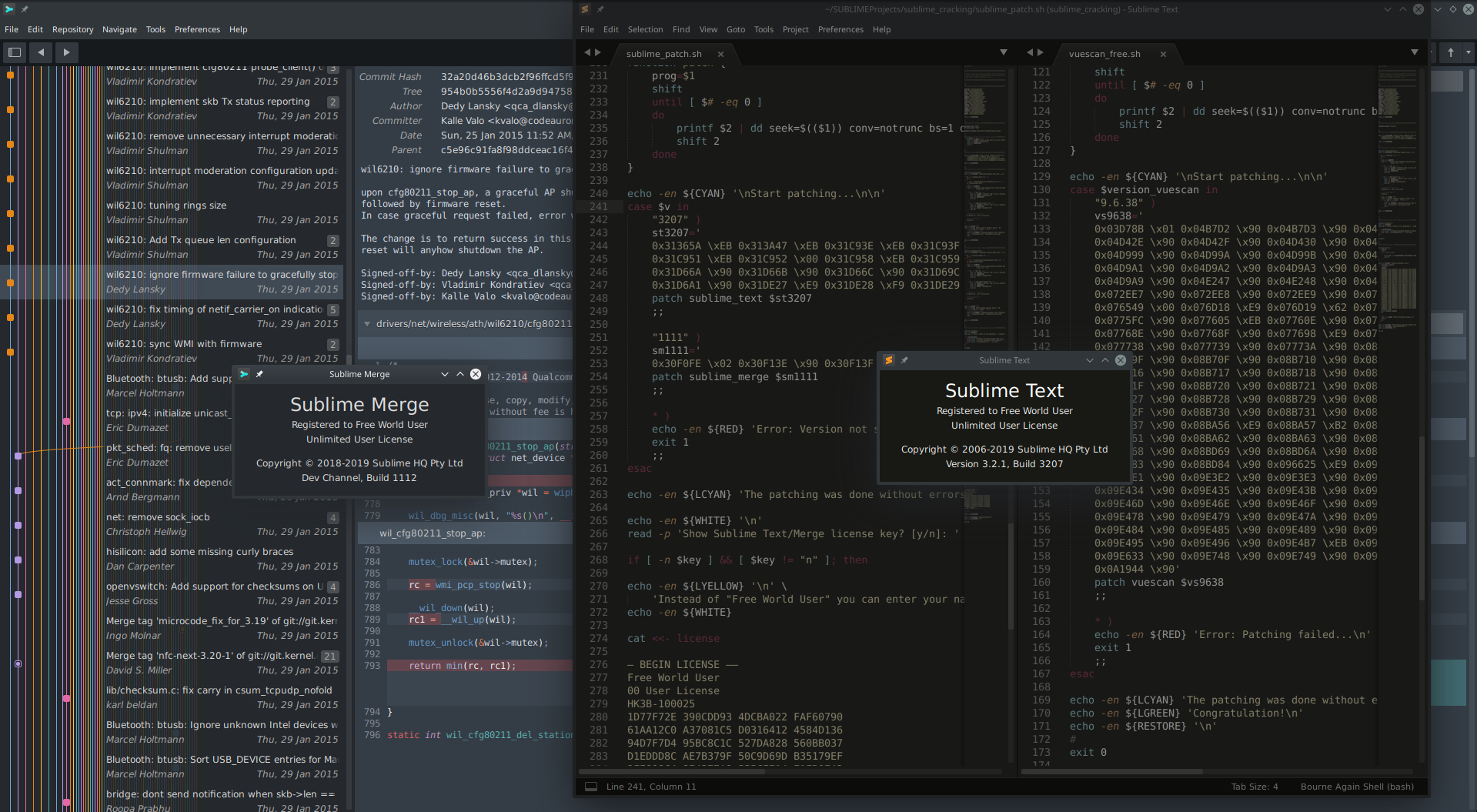Close the Sublime Text About dialog
1477x812 pixels.
pyautogui.click(x=1121, y=360)
